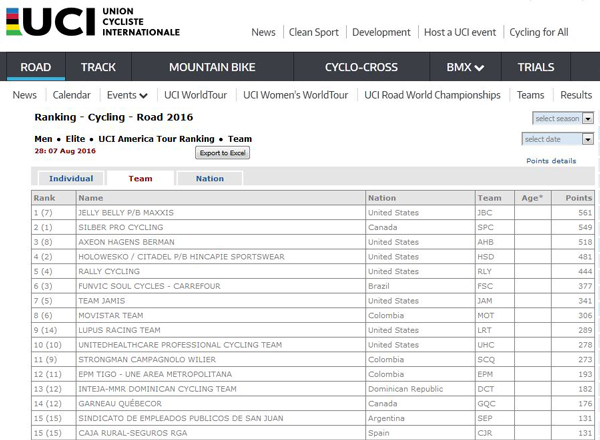This screenshot has height=440, width=600.
Task: Open UCI Women's WorldTour page
Action: pos(295,95)
